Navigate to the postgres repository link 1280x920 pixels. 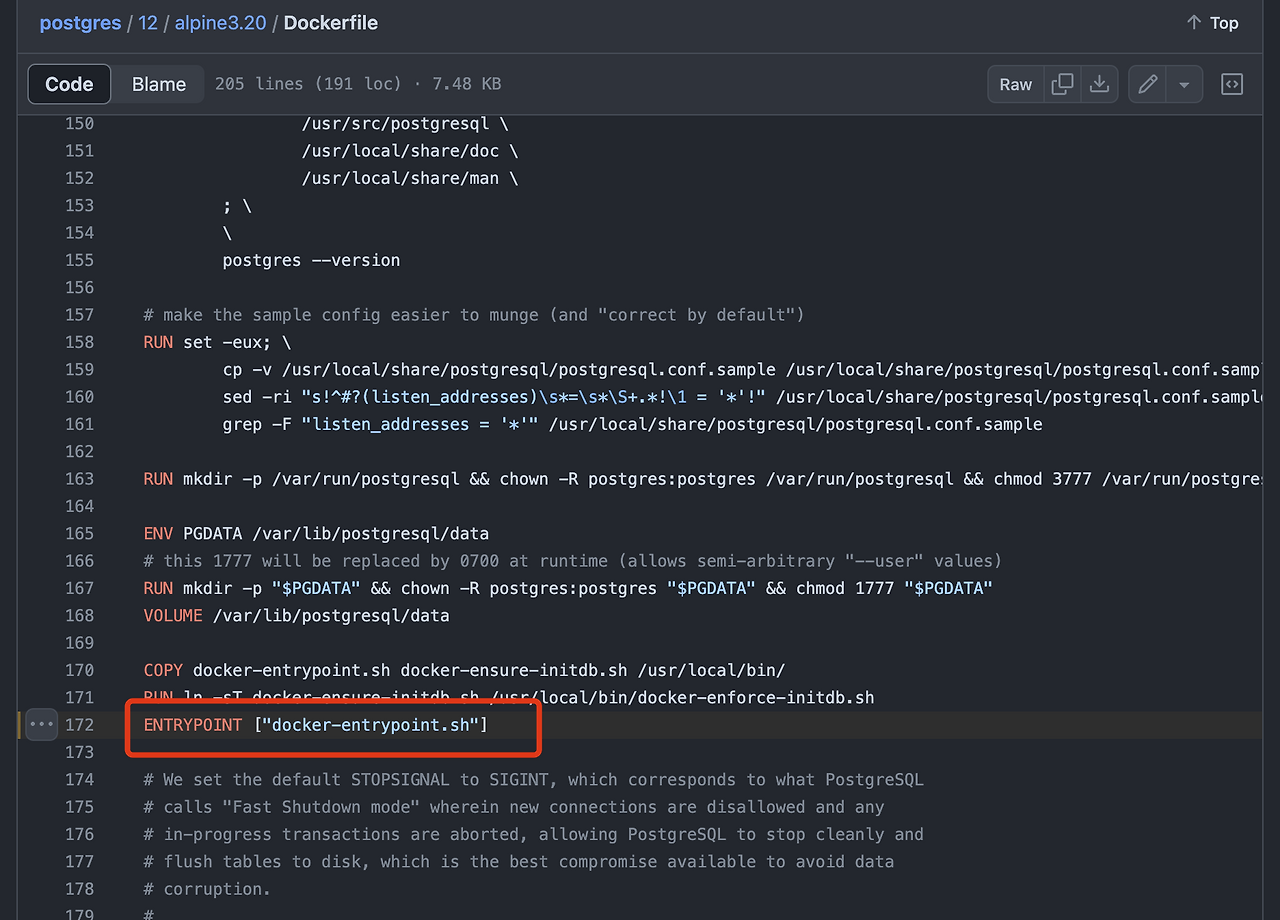[x=80, y=22]
